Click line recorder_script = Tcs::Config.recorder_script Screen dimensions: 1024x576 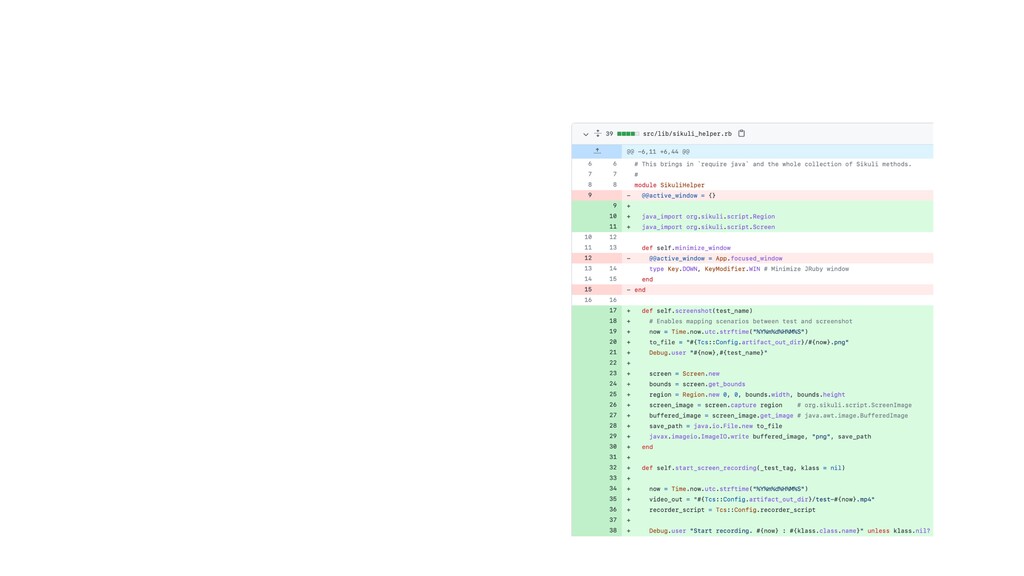[732, 509]
